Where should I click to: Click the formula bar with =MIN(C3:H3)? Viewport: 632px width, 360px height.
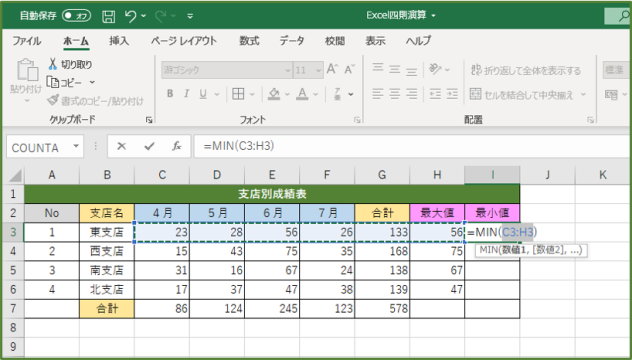tap(412, 146)
